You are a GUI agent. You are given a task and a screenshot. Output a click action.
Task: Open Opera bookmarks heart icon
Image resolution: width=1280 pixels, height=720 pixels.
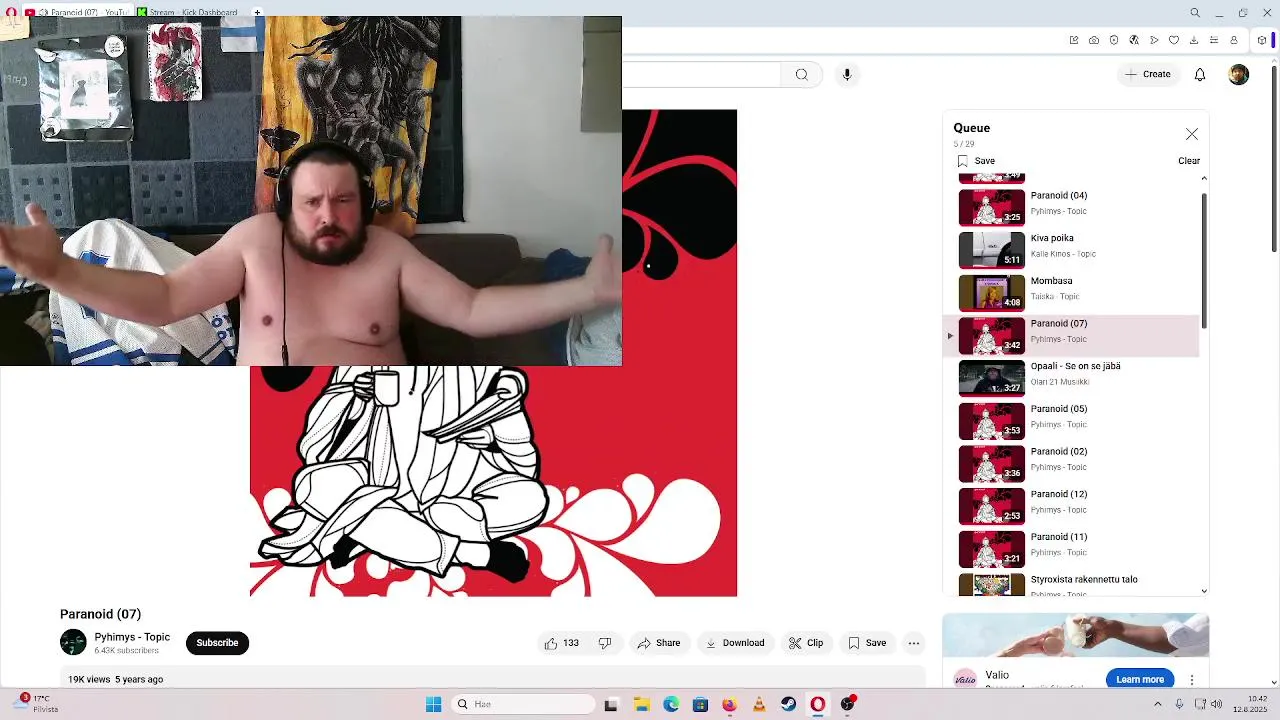pyautogui.click(x=1174, y=40)
